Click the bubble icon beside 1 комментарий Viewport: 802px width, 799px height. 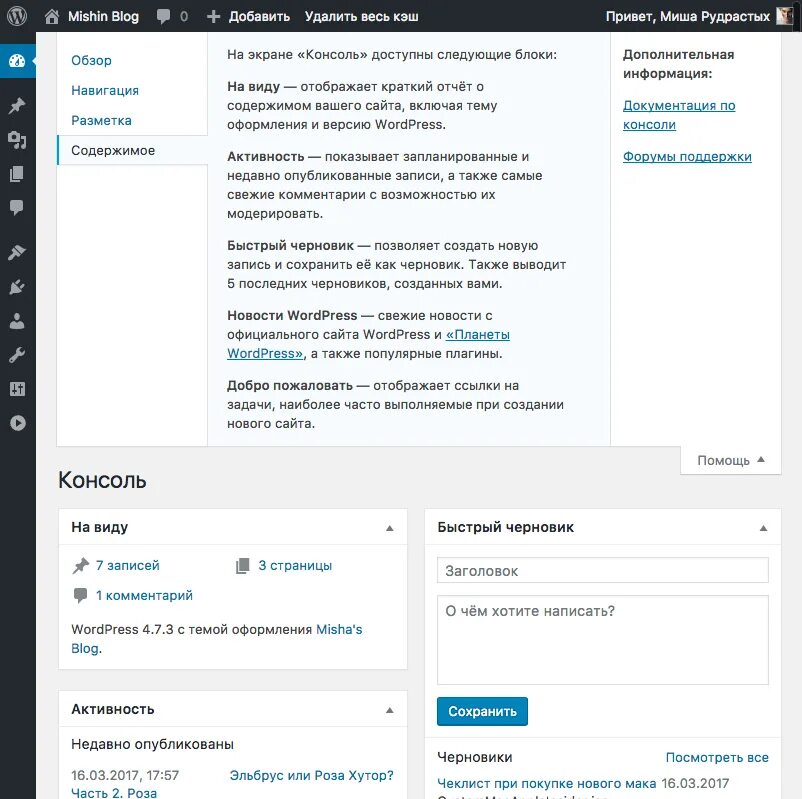coord(80,595)
